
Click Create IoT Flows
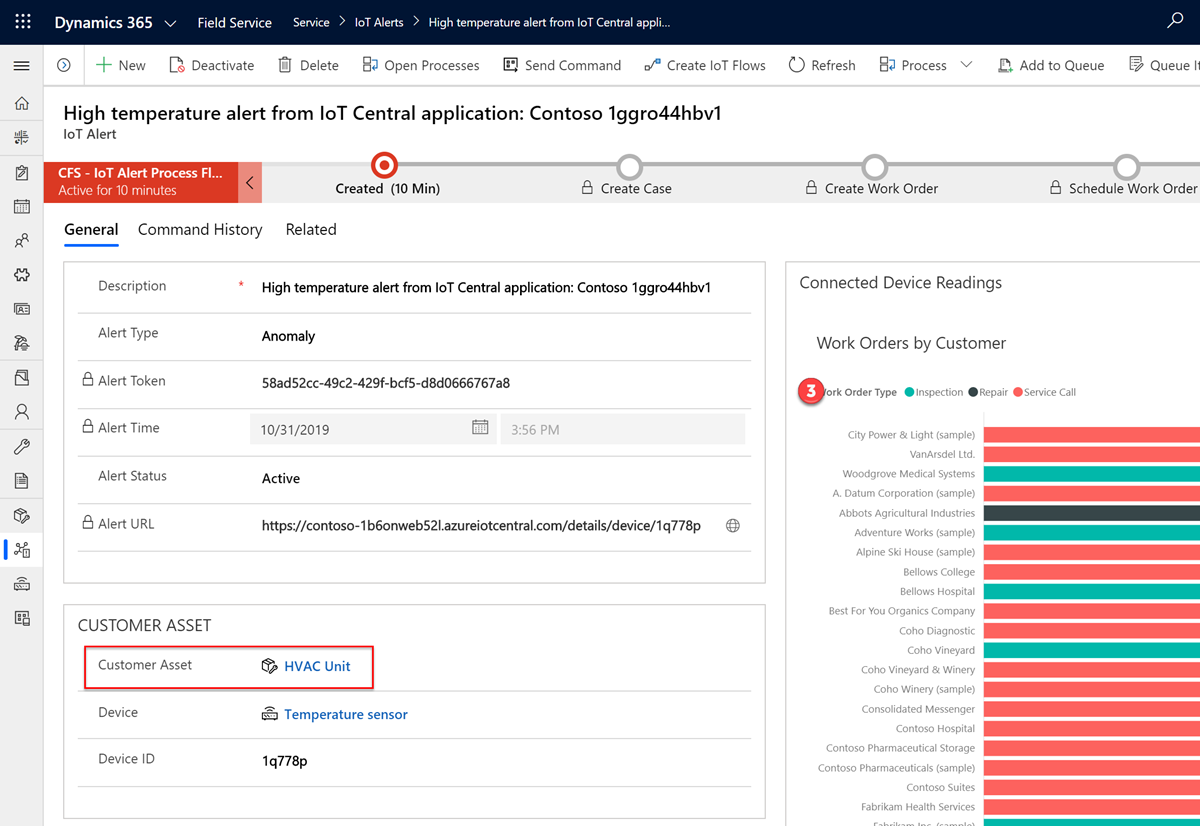click(x=705, y=65)
